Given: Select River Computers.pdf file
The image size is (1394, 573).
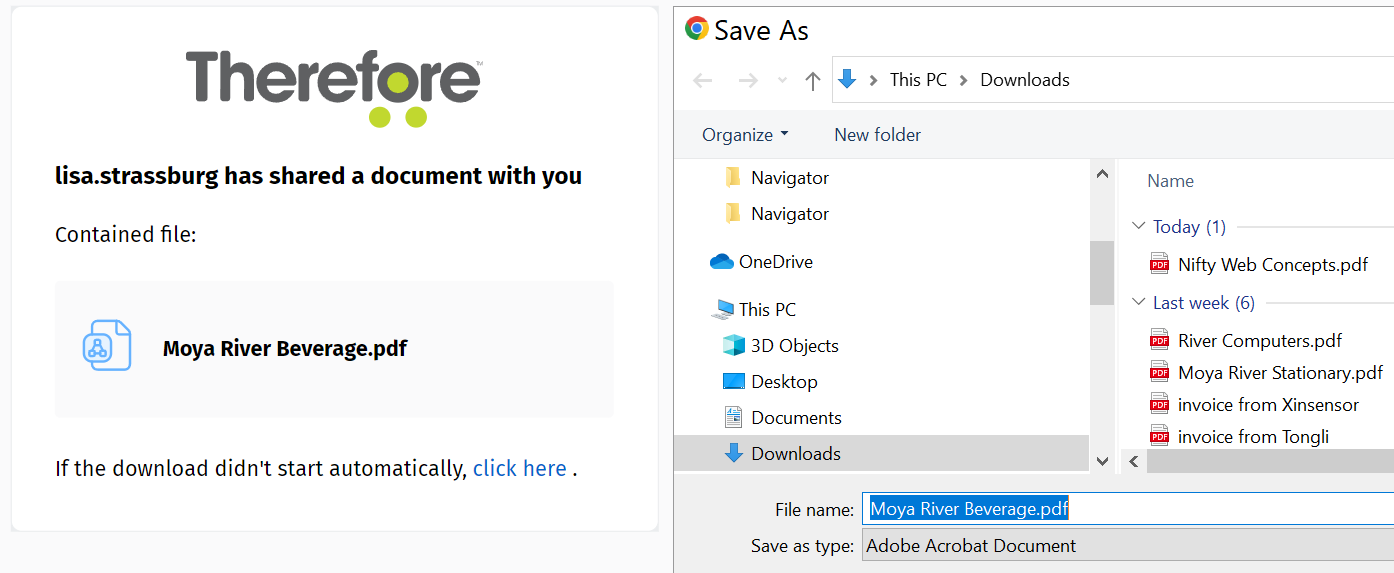Looking at the screenshot, I should 1259,341.
